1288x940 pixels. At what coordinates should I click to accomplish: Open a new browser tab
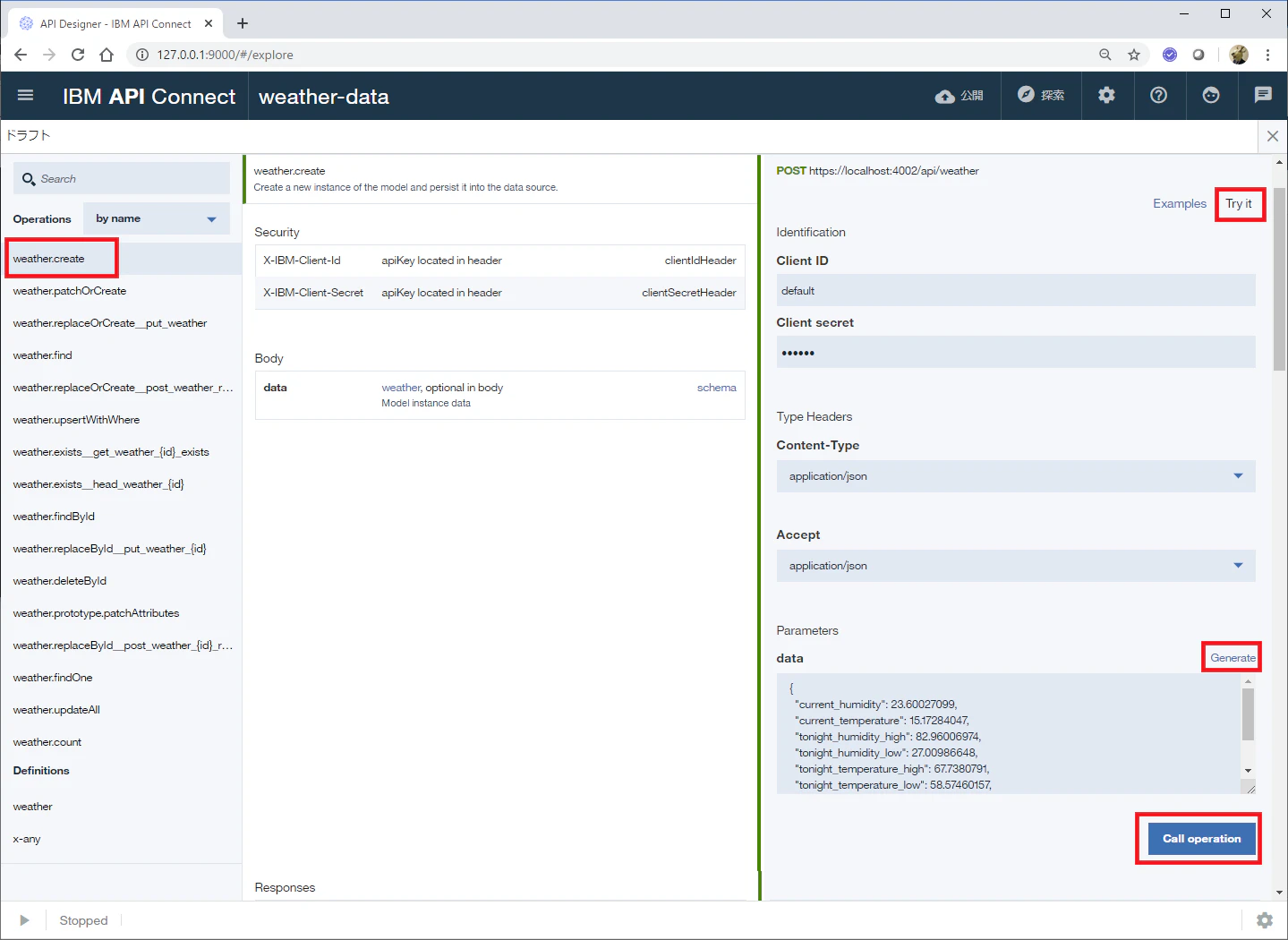pyautogui.click(x=242, y=23)
